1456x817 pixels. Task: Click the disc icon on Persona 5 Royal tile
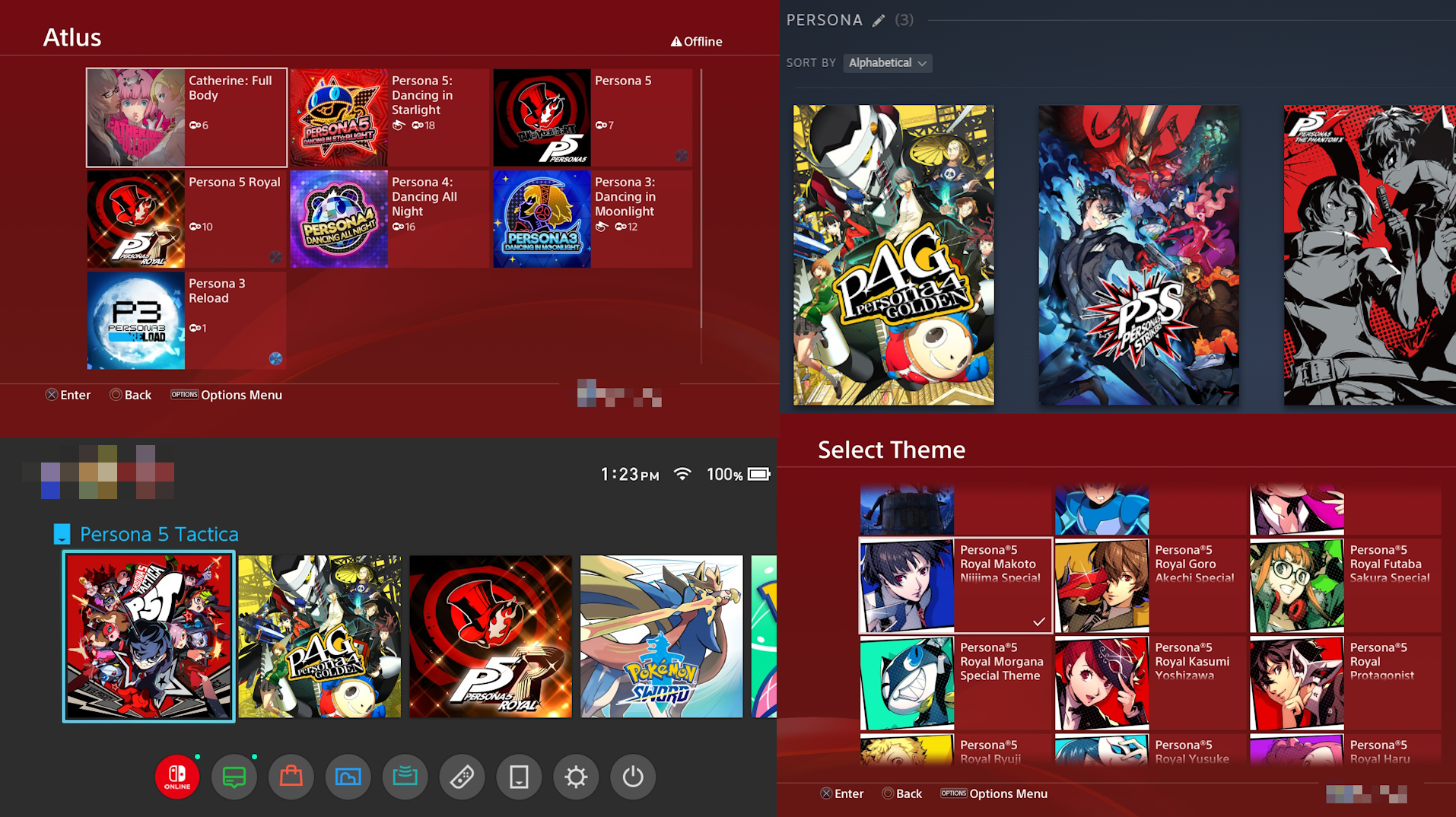click(x=275, y=257)
